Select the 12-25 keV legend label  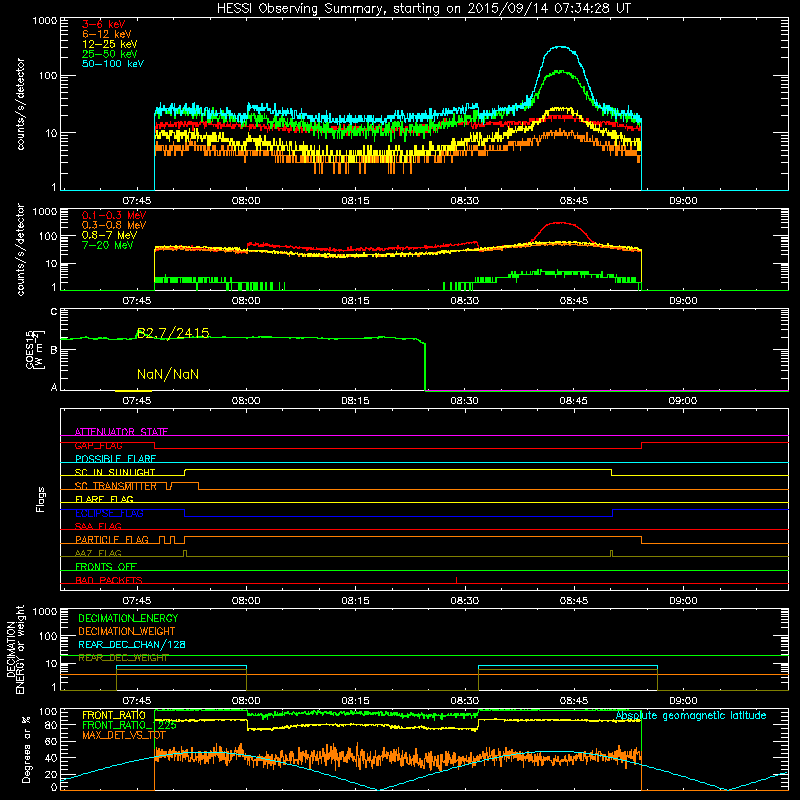coord(109,44)
